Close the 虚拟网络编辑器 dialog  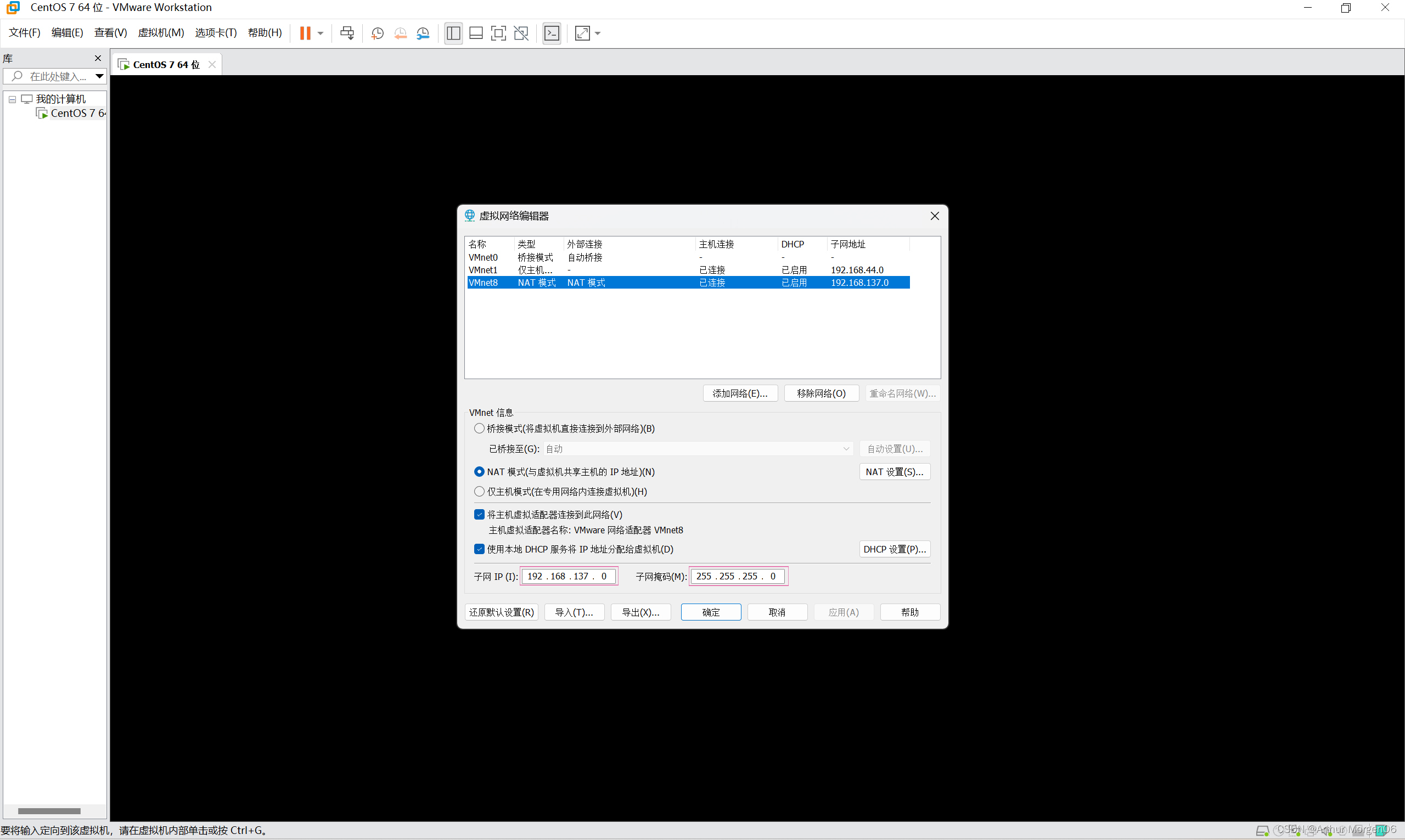pos(935,216)
